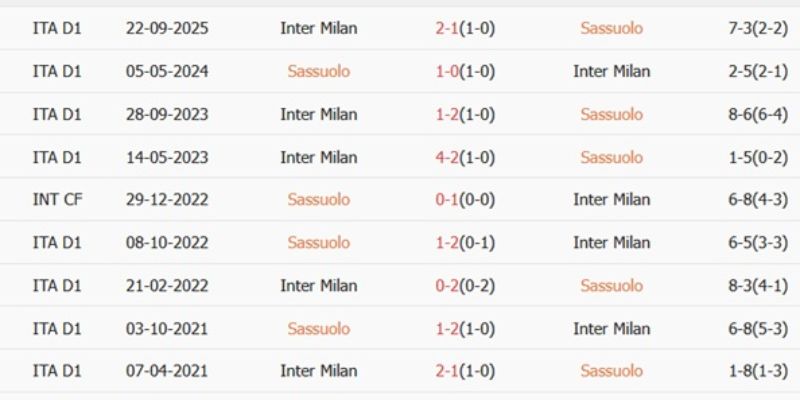
Task: Click Sassuolo away team on 21-02-2022
Action: point(611,286)
